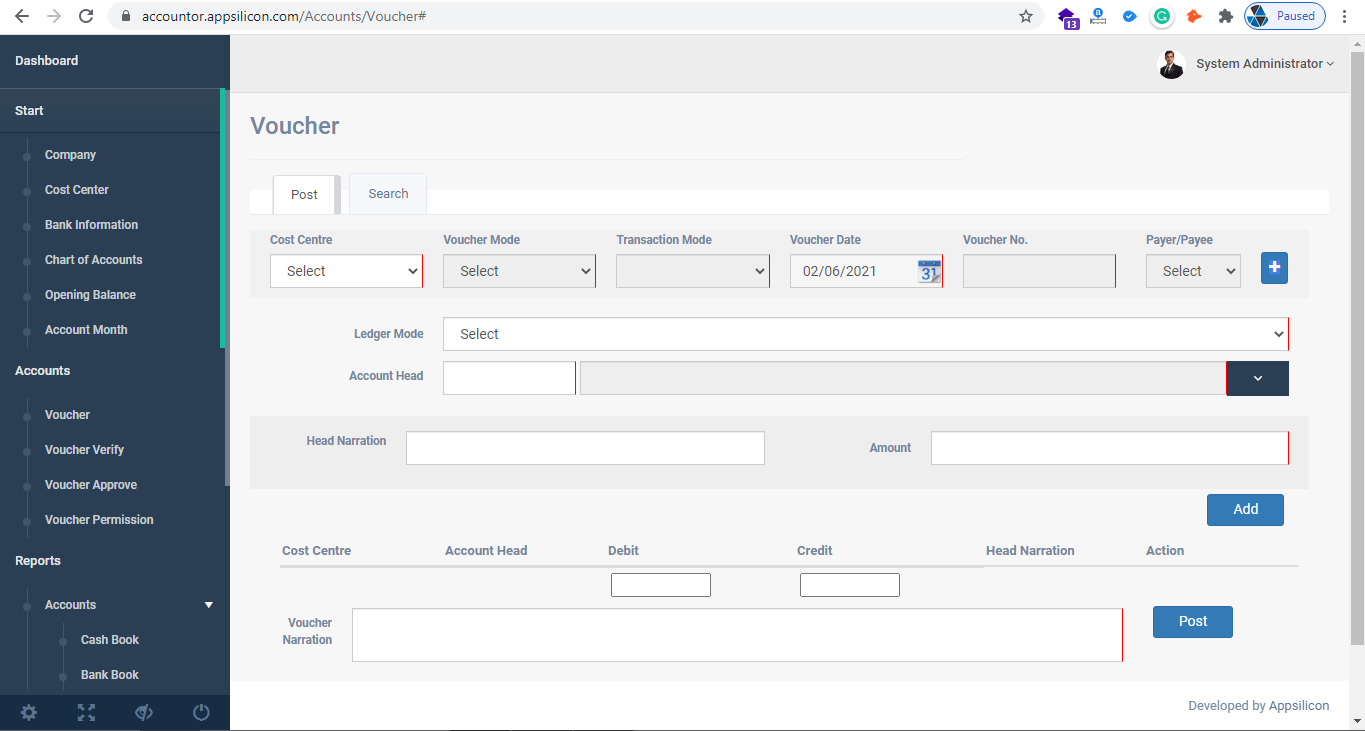Screen dimensions: 1365x731
Task: Click the Amount input field
Action: pyautogui.click(x=1109, y=448)
